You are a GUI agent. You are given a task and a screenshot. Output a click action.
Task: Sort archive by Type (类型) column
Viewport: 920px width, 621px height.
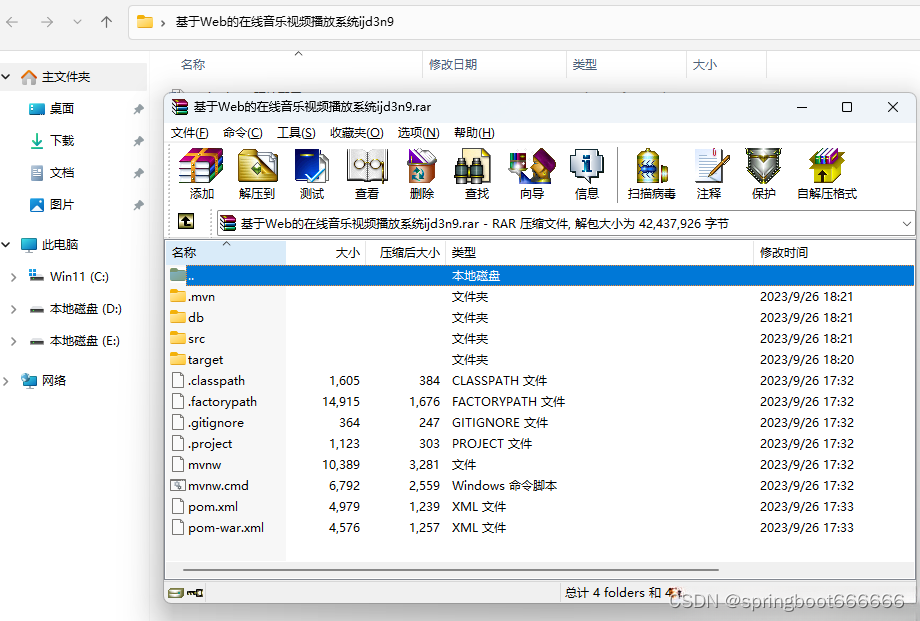coord(599,252)
